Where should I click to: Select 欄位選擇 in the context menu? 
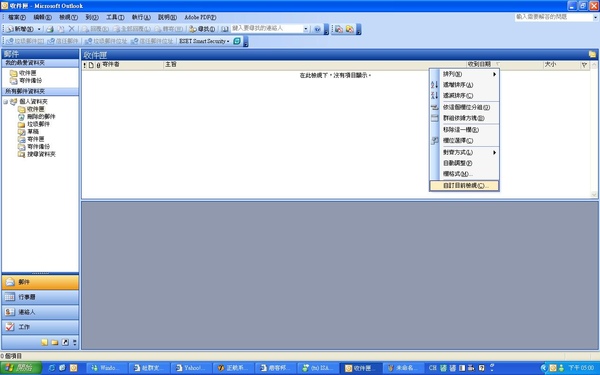(x=464, y=140)
